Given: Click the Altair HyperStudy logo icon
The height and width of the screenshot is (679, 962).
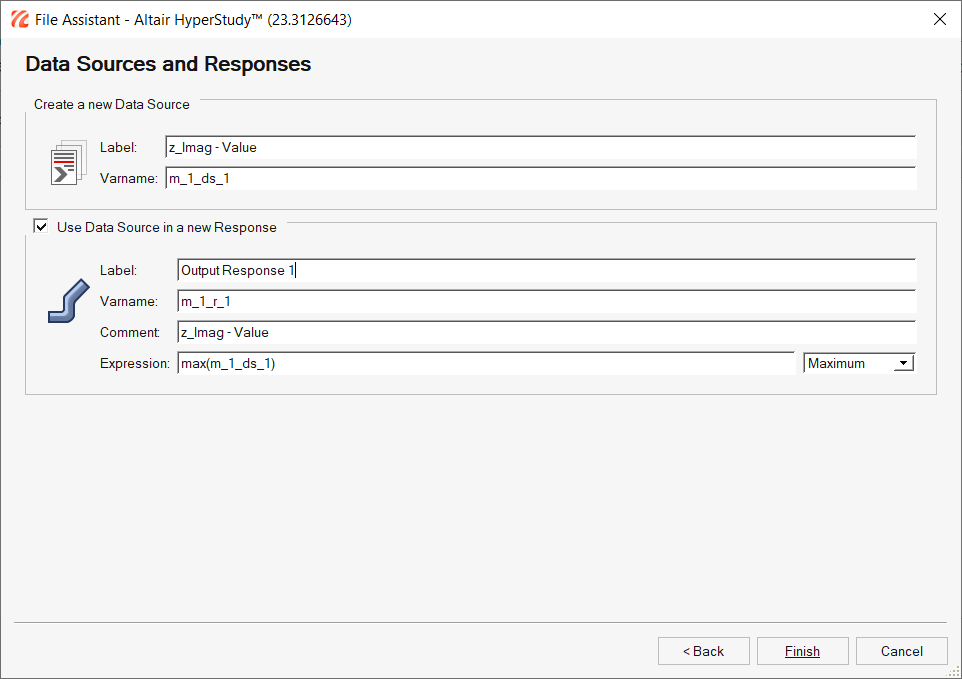Looking at the screenshot, I should 20,20.
